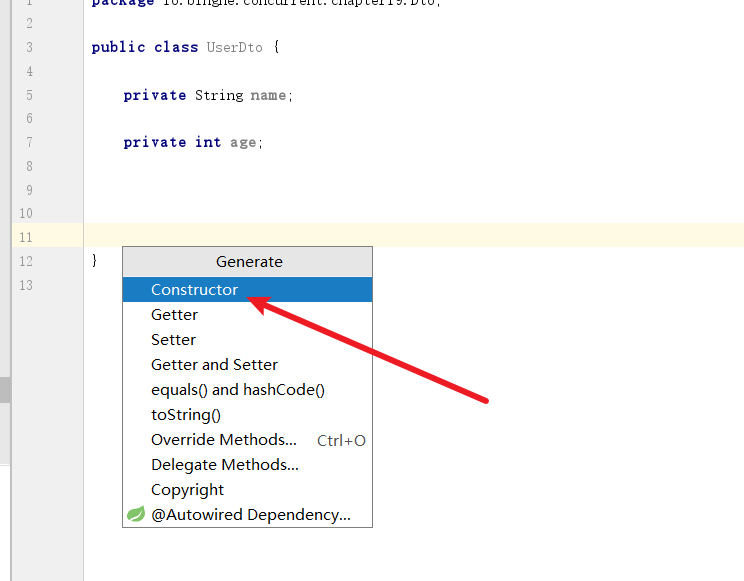Click the closing brace on line 12
The width and height of the screenshot is (744, 581).
click(x=95, y=261)
